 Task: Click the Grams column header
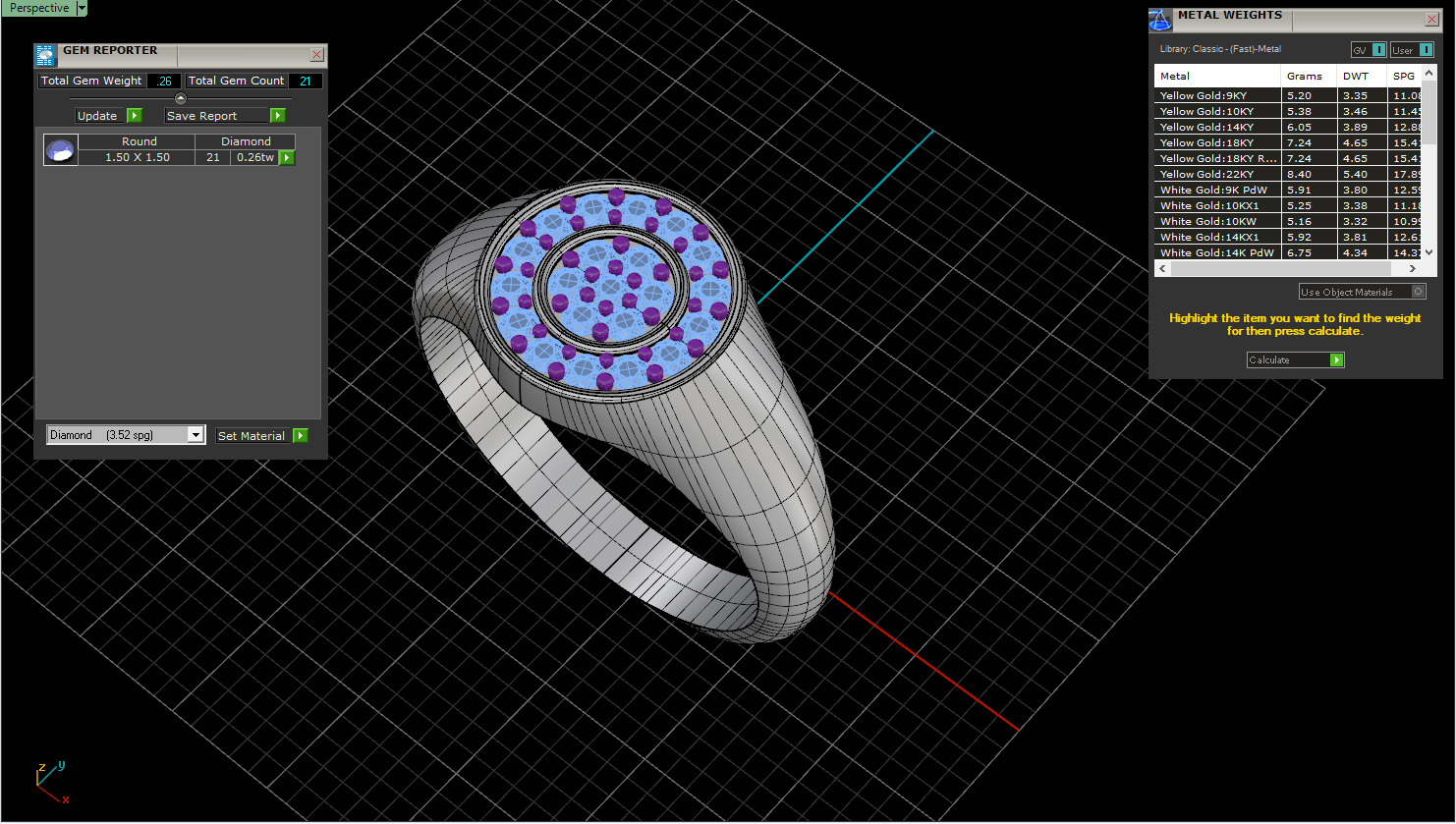1310,77
